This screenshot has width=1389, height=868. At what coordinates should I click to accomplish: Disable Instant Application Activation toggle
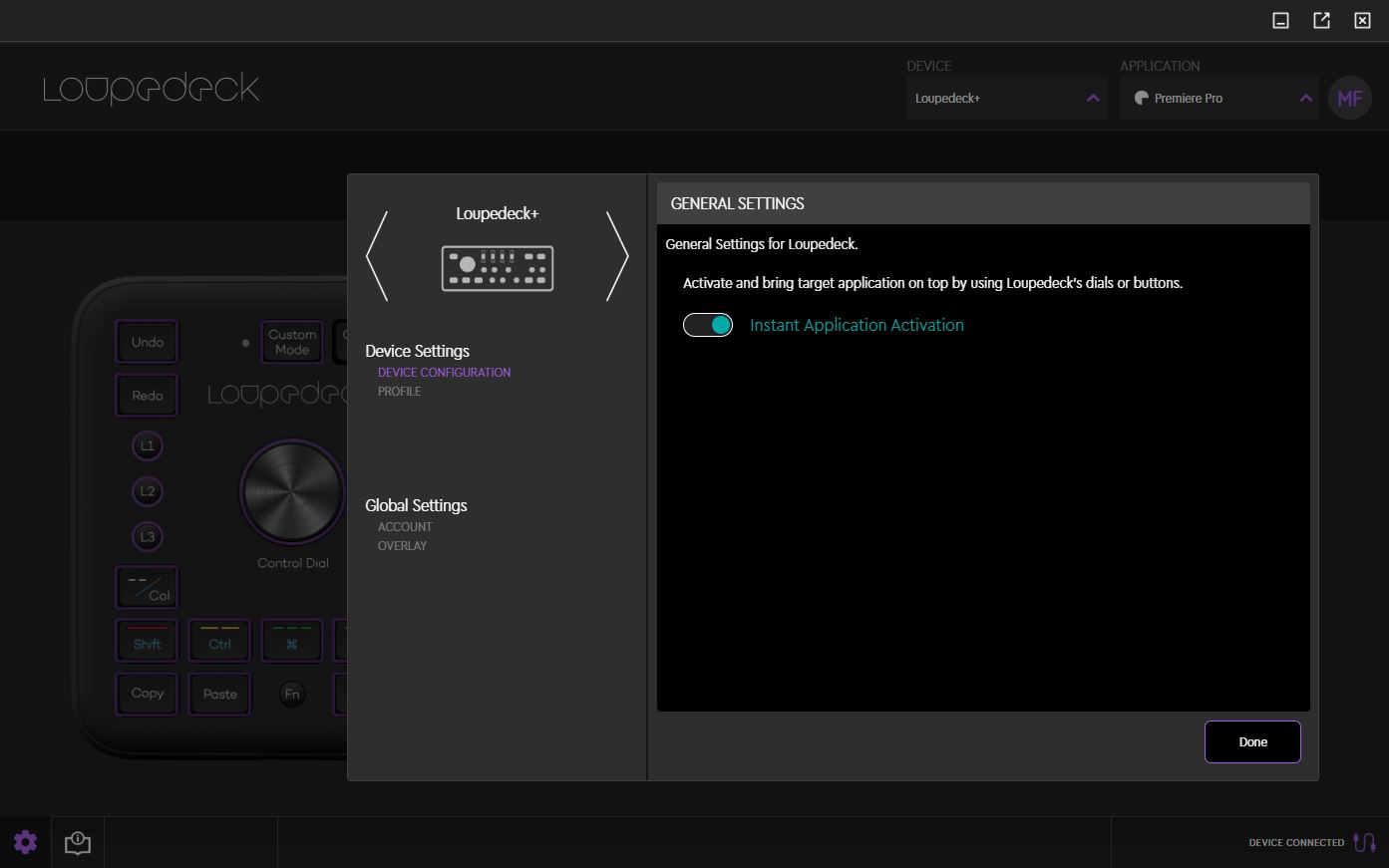tap(708, 325)
